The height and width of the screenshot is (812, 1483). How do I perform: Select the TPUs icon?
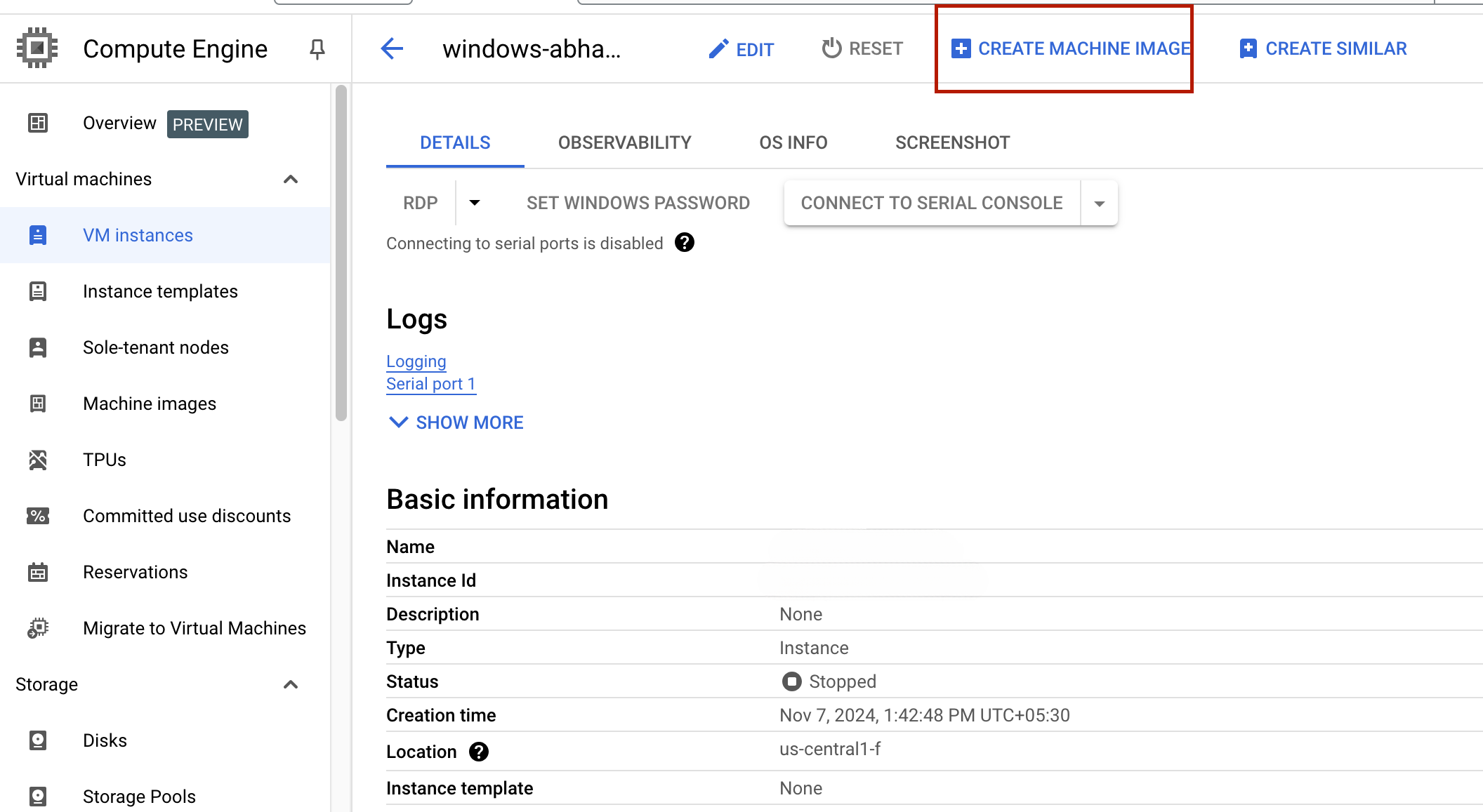click(37, 460)
